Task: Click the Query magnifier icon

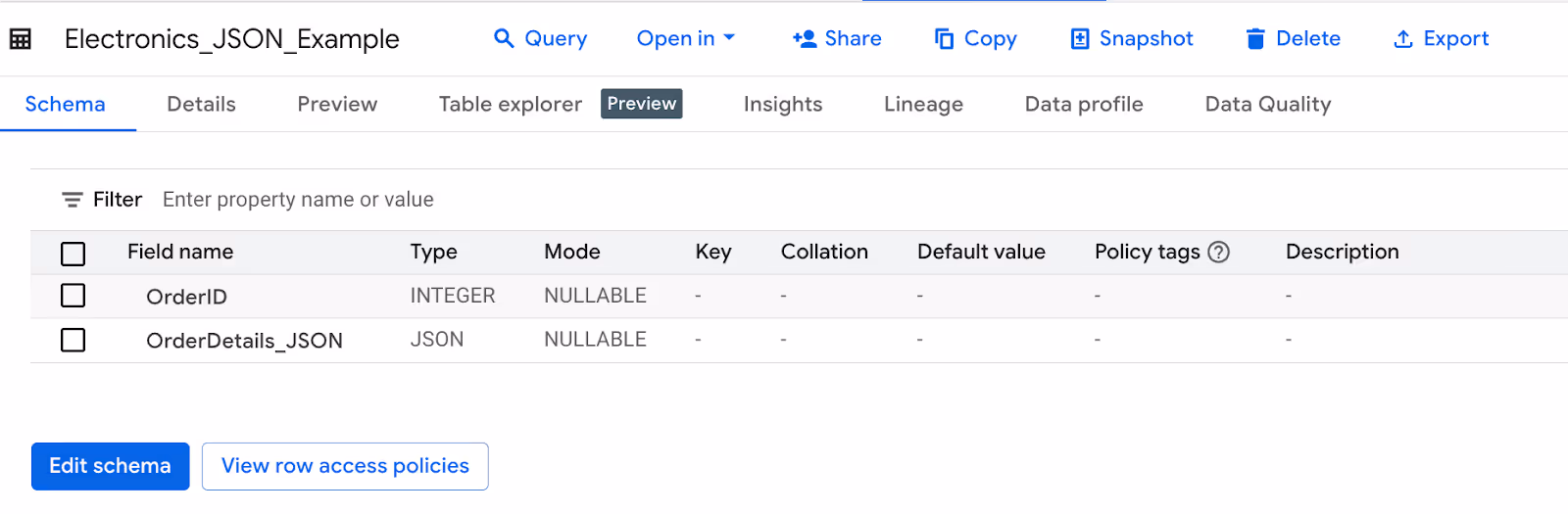Action: point(504,38)
